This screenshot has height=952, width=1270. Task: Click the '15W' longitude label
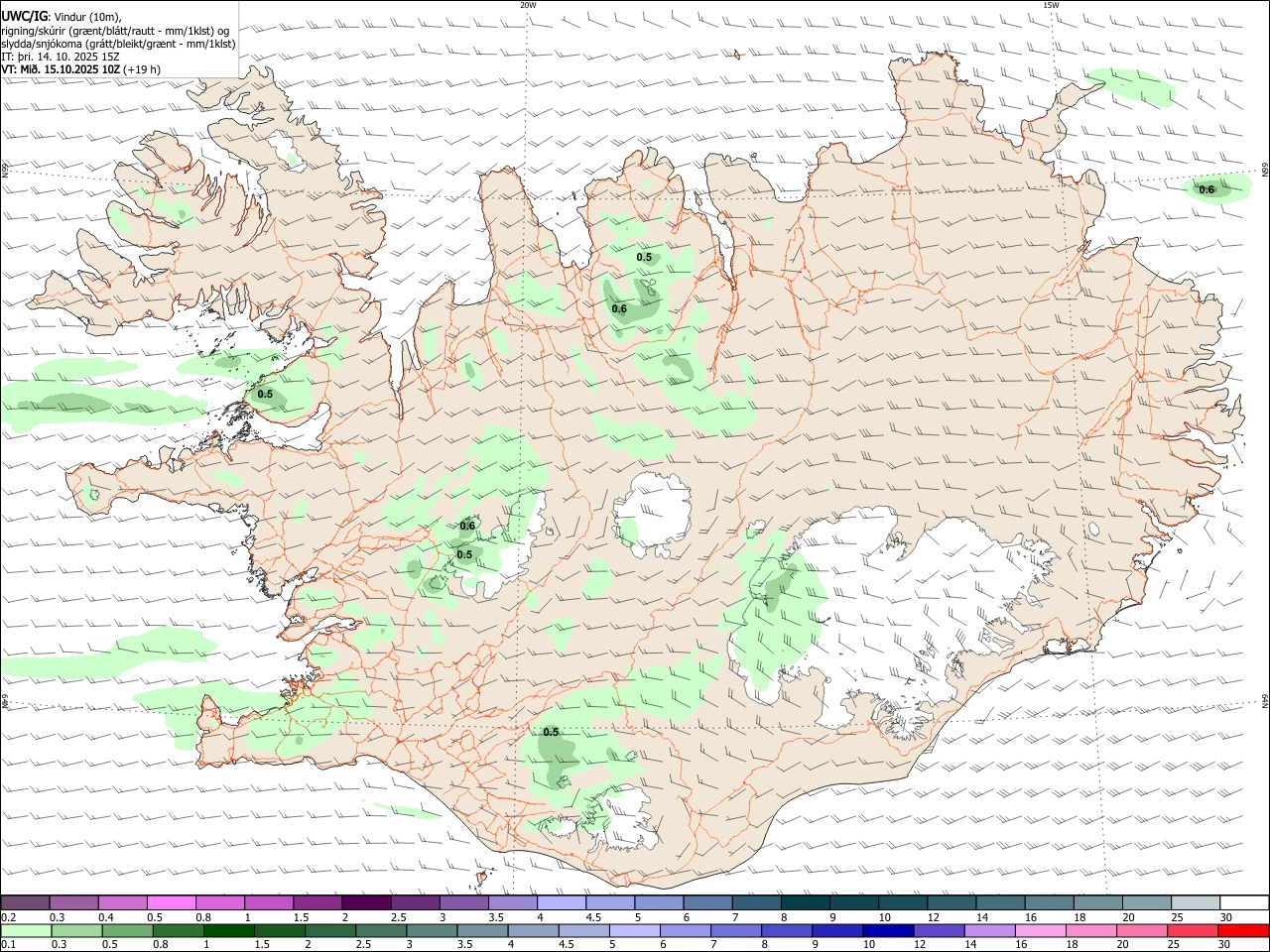pos(1051,5)
